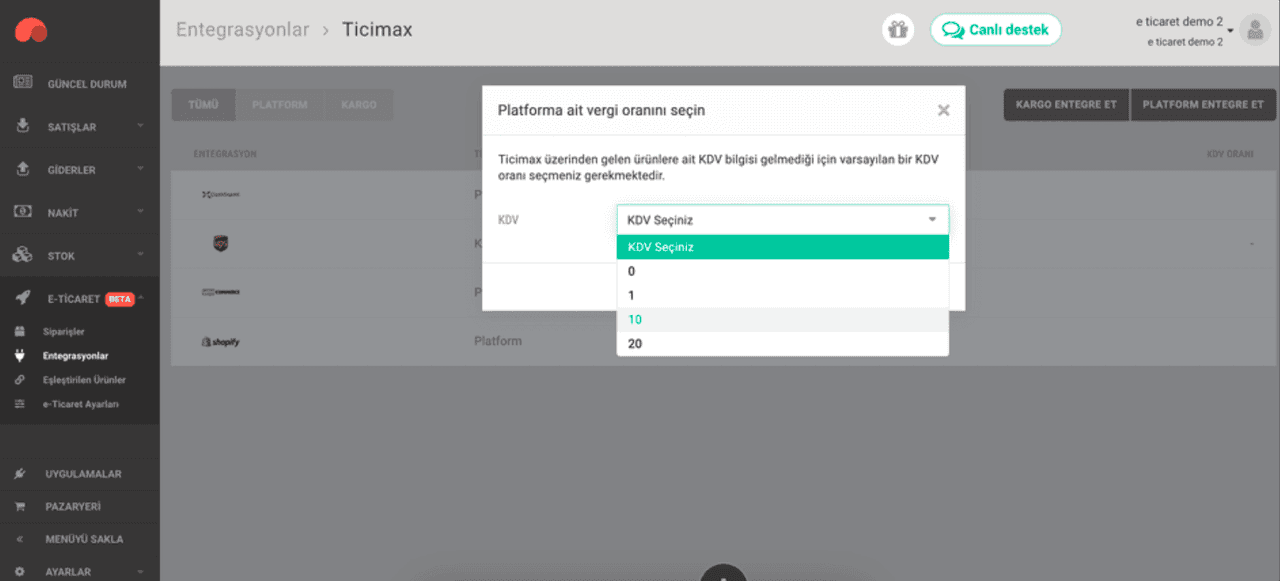Click the Satışlar download icon
This screenshot has width=1280, height=581.
[22, 126]
